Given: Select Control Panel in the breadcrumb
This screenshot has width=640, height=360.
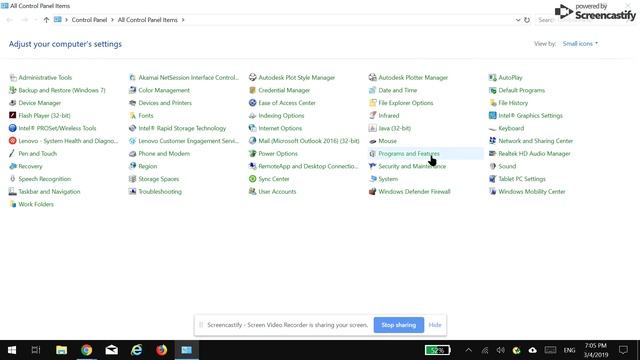Looking at the screenshot, I should (x=89, y=20).
